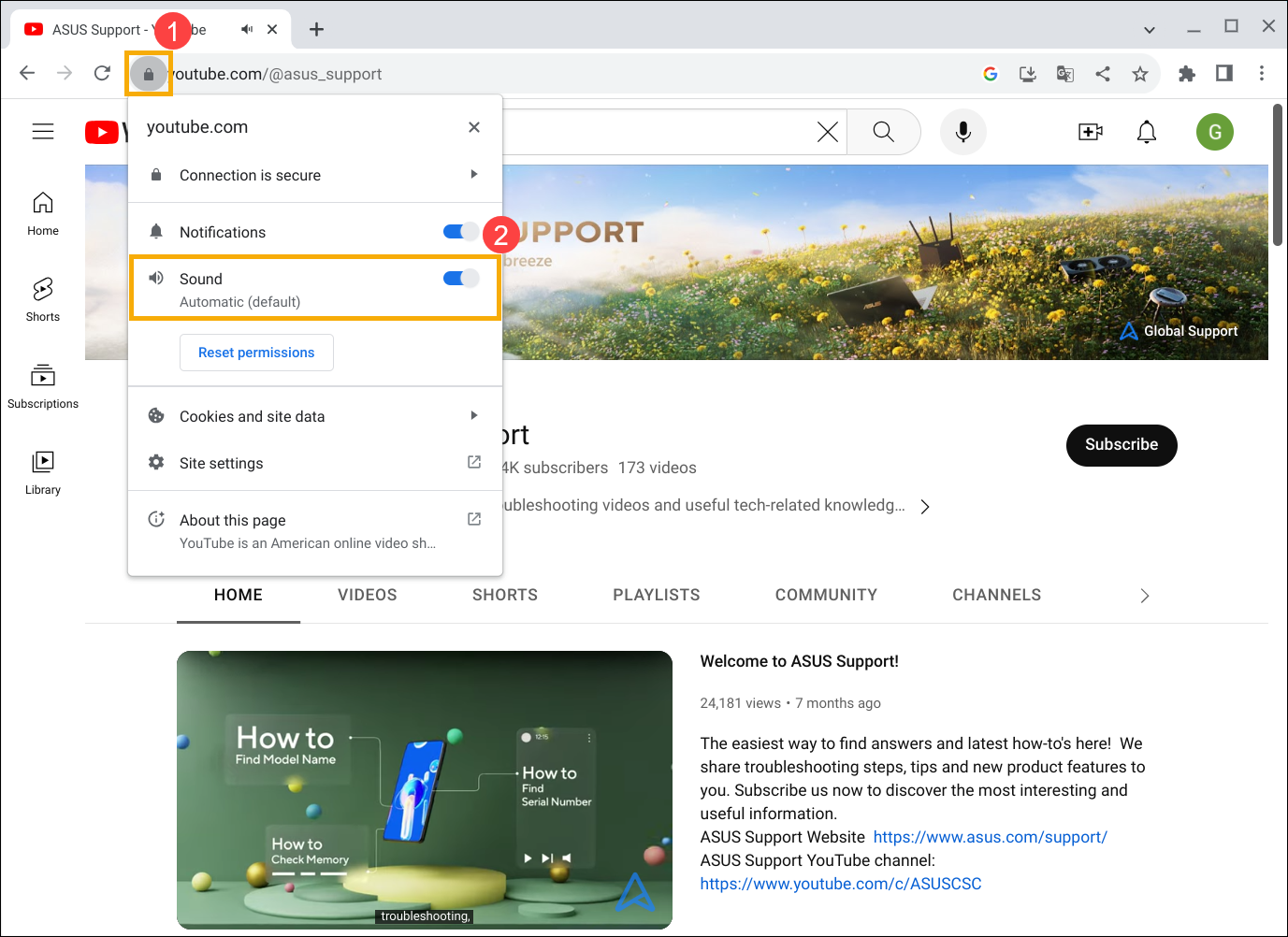Click the address bar URL
This screenshot has height=937, width=1288.
coord(277,74)
